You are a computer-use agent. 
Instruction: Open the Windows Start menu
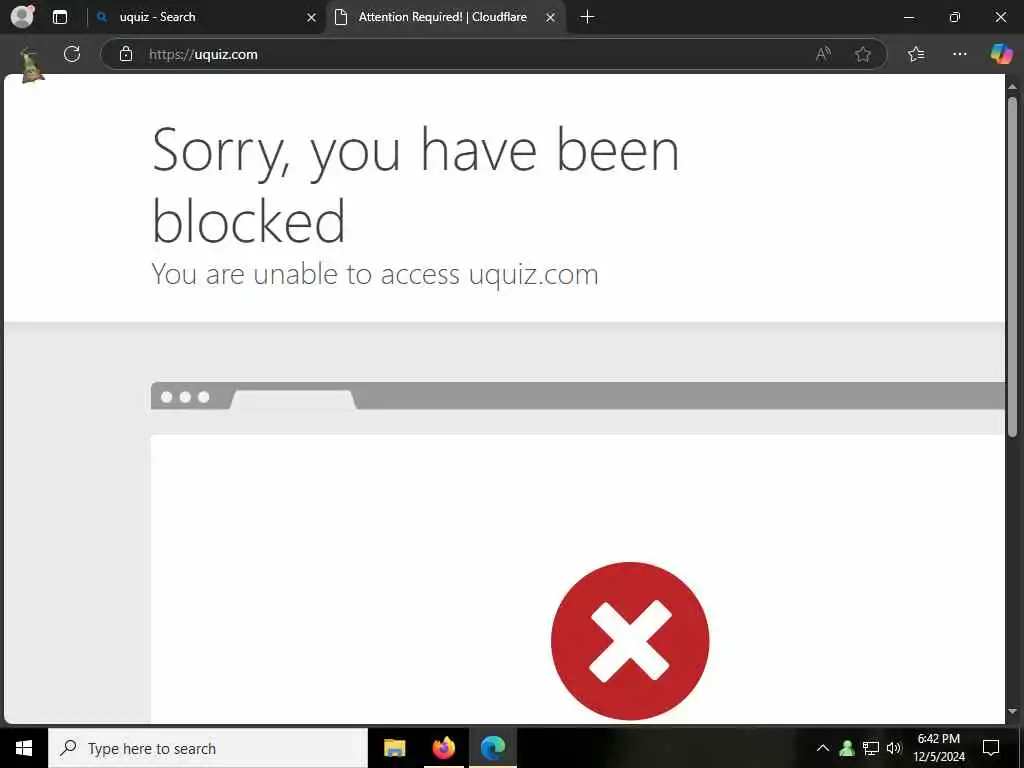point(24,748)
